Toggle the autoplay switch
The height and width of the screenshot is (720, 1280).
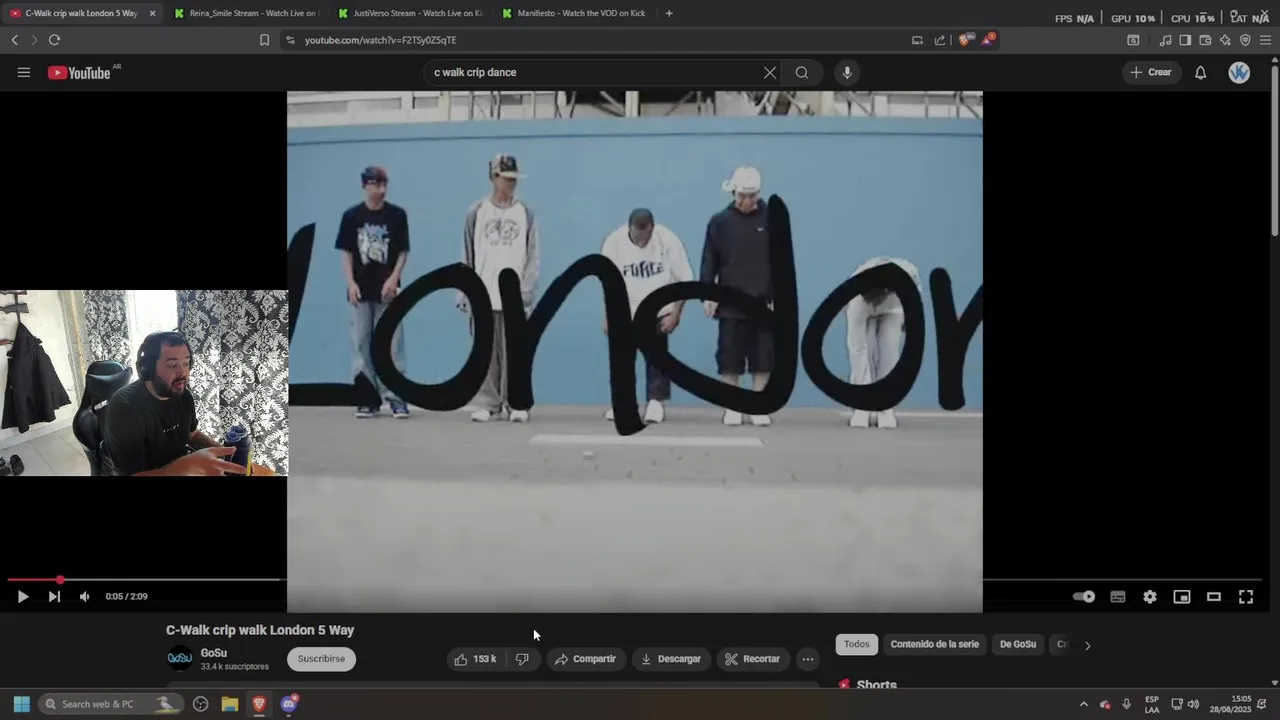1084,597
